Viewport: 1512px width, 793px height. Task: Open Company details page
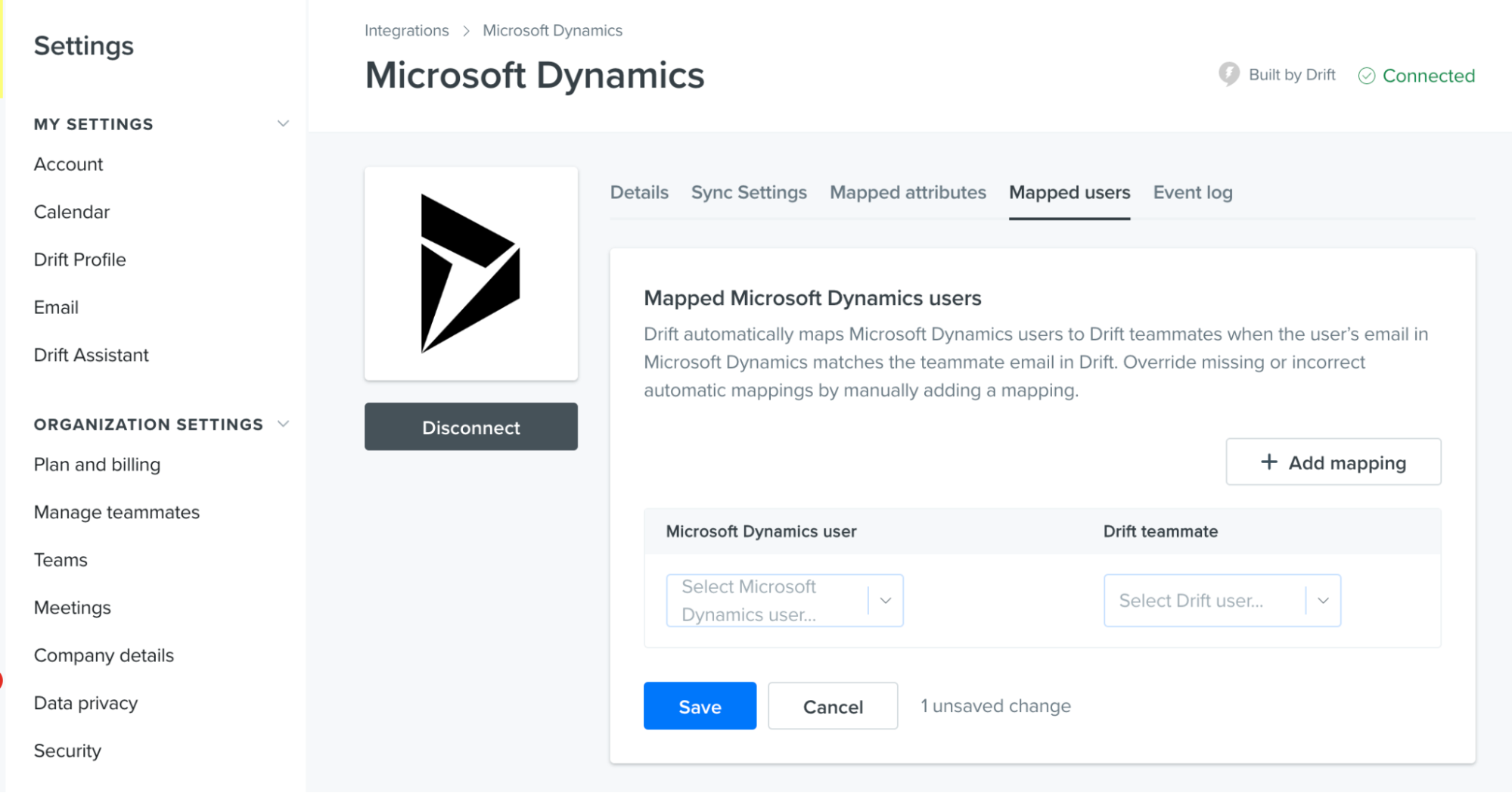click(x=104, y=655)
